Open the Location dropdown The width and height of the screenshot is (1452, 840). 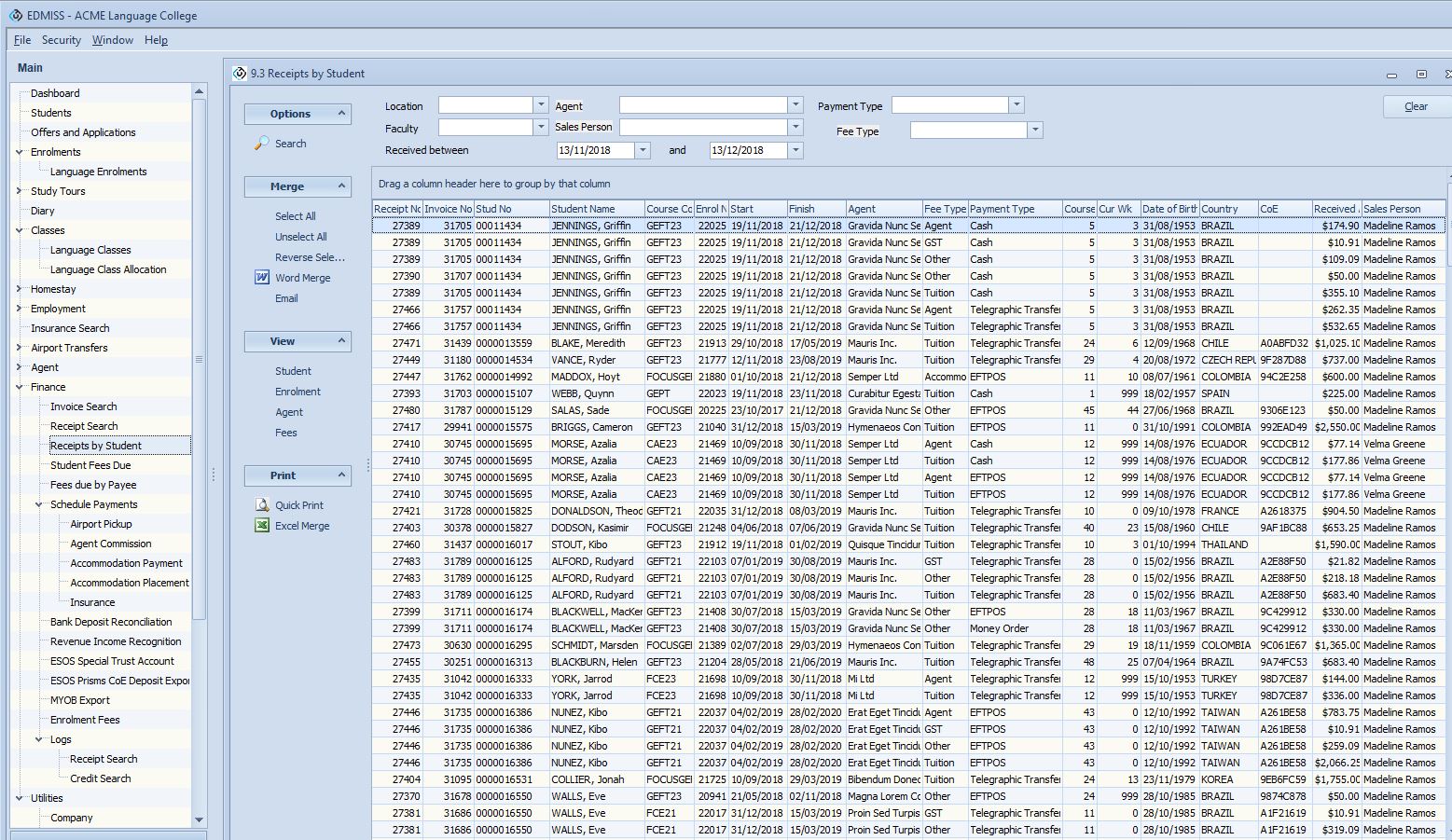click(x=541, y=104)
